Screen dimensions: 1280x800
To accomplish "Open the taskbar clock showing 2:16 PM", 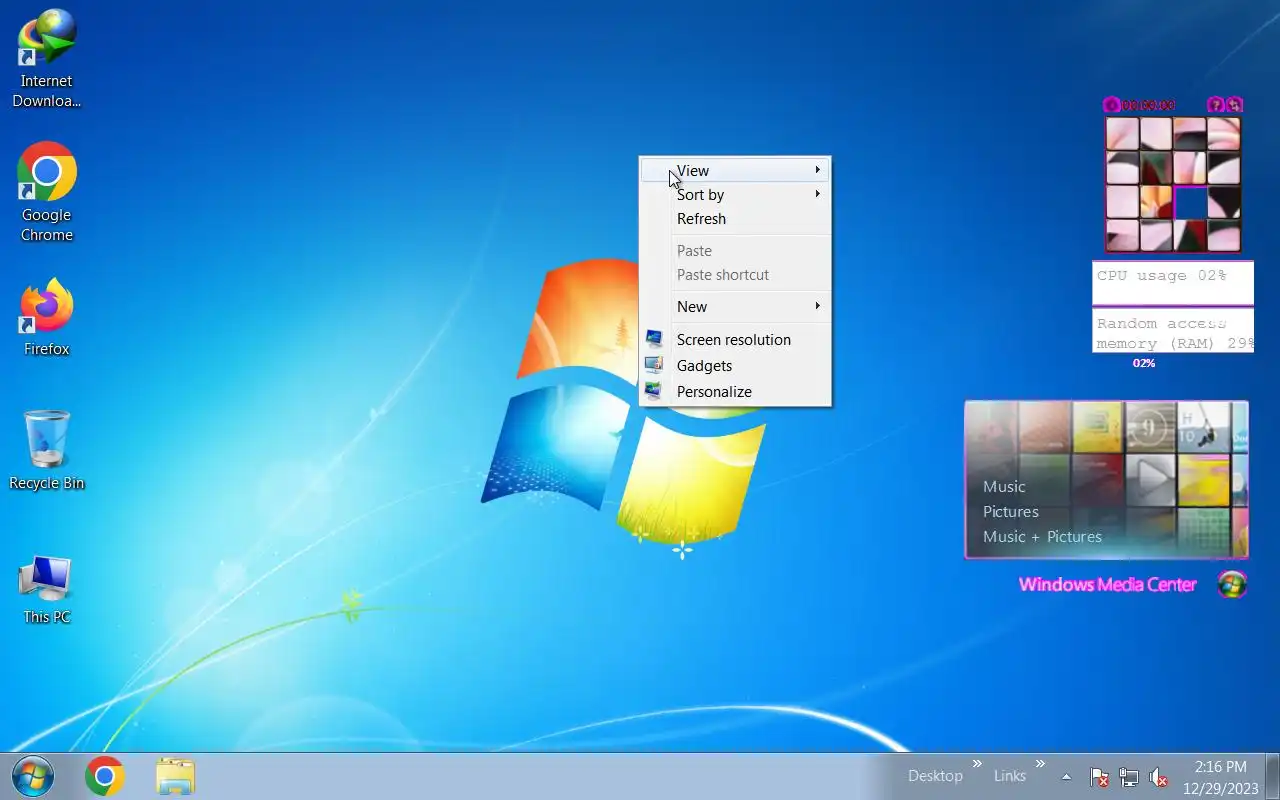I will 1221,777.
